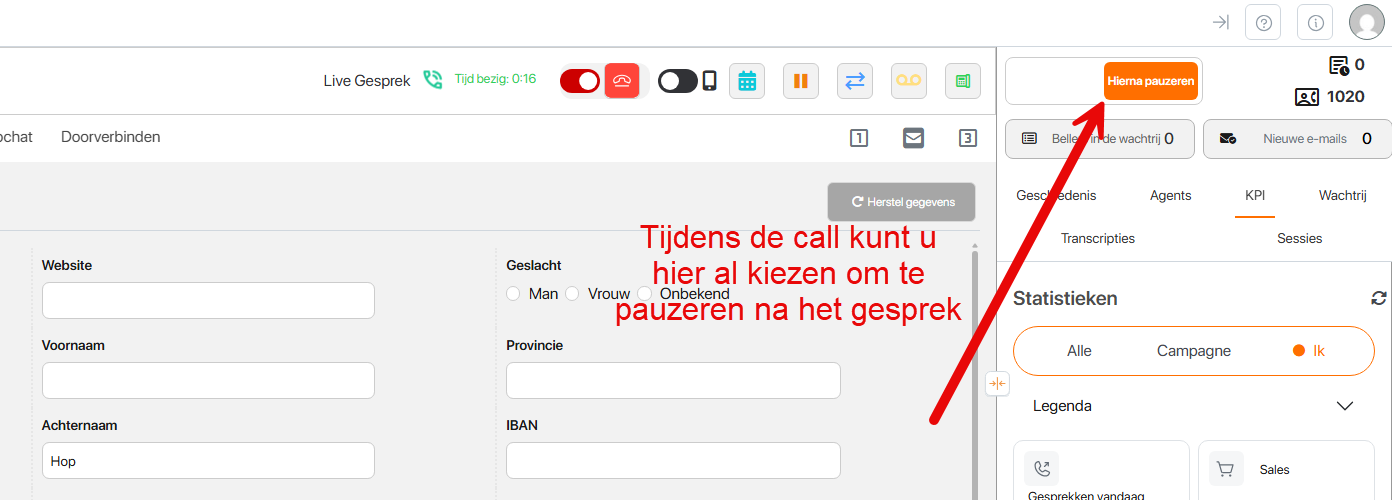Switch to Wachtrij tab

(1342, 195)
